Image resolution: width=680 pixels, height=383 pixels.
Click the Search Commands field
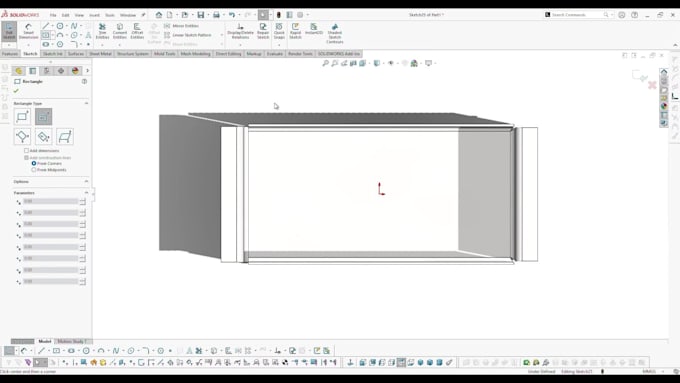[578, 15]
